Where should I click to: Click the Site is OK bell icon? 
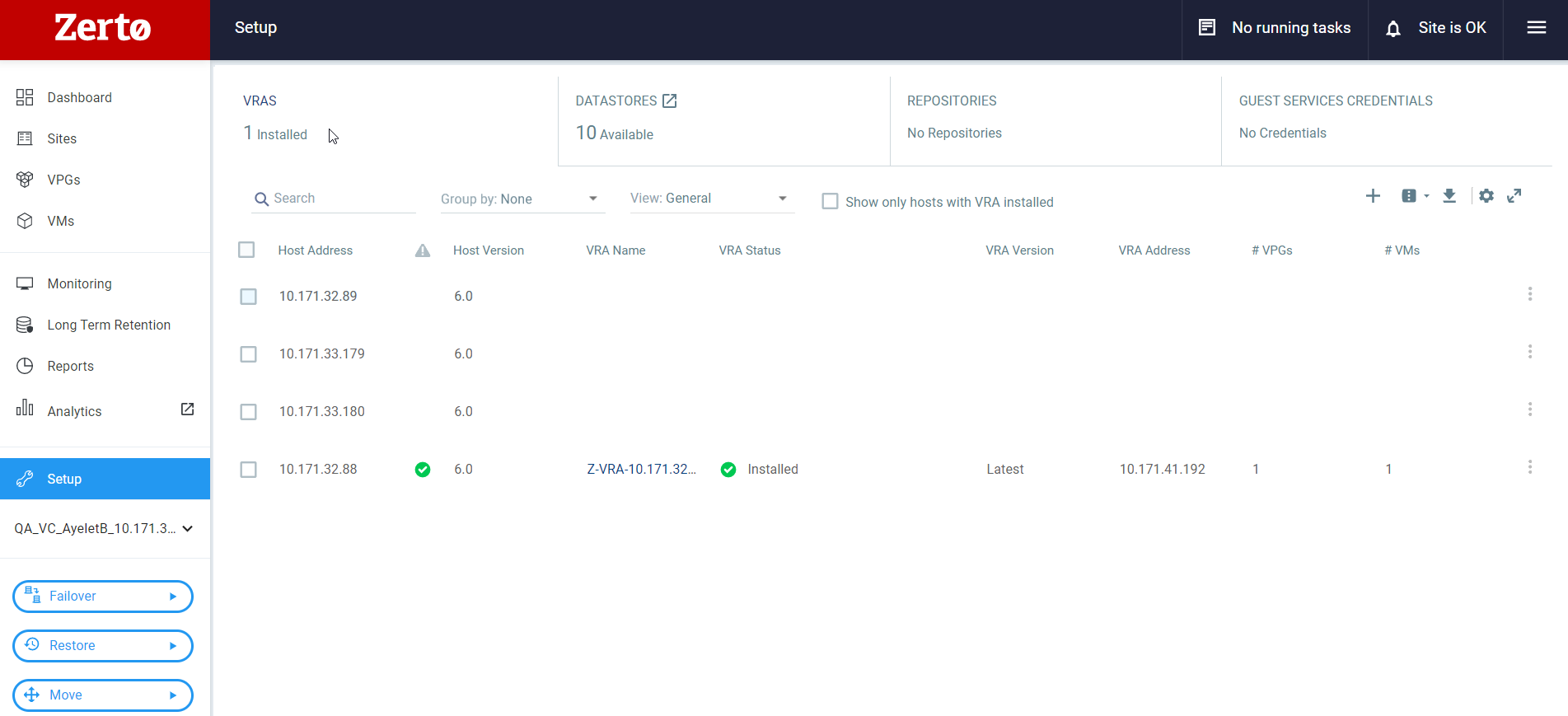(x=1392, y=29)
